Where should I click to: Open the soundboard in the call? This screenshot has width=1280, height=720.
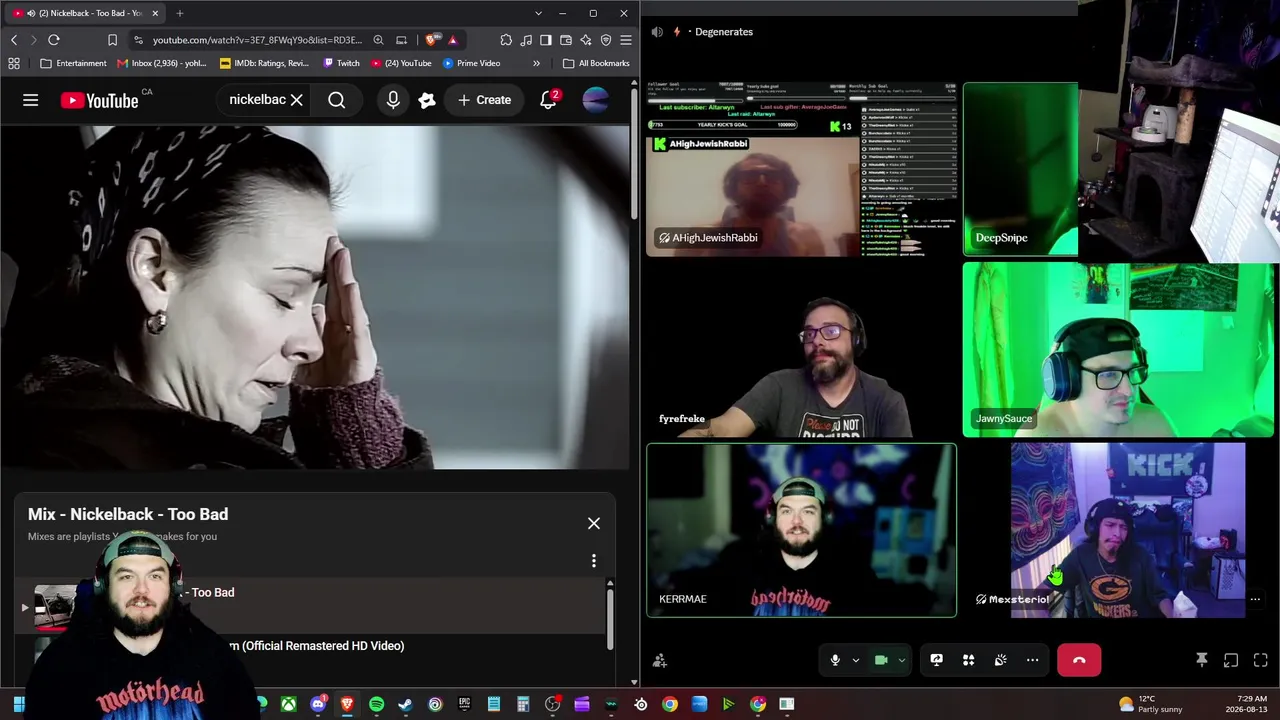pyautogui.click(x=1000, y=660)
